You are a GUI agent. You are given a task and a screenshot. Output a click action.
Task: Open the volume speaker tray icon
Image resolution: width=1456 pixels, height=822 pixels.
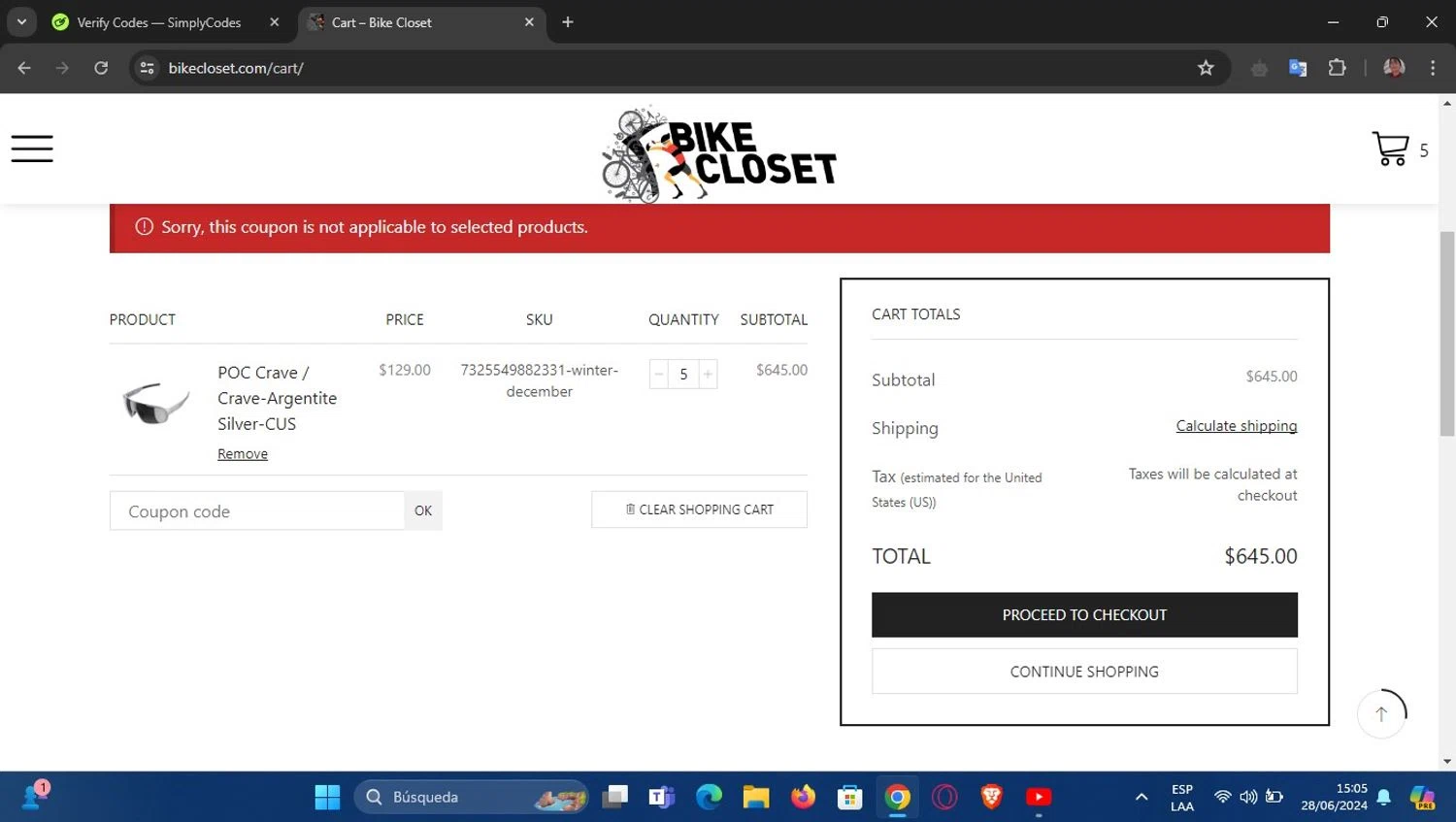(1248, 797)
